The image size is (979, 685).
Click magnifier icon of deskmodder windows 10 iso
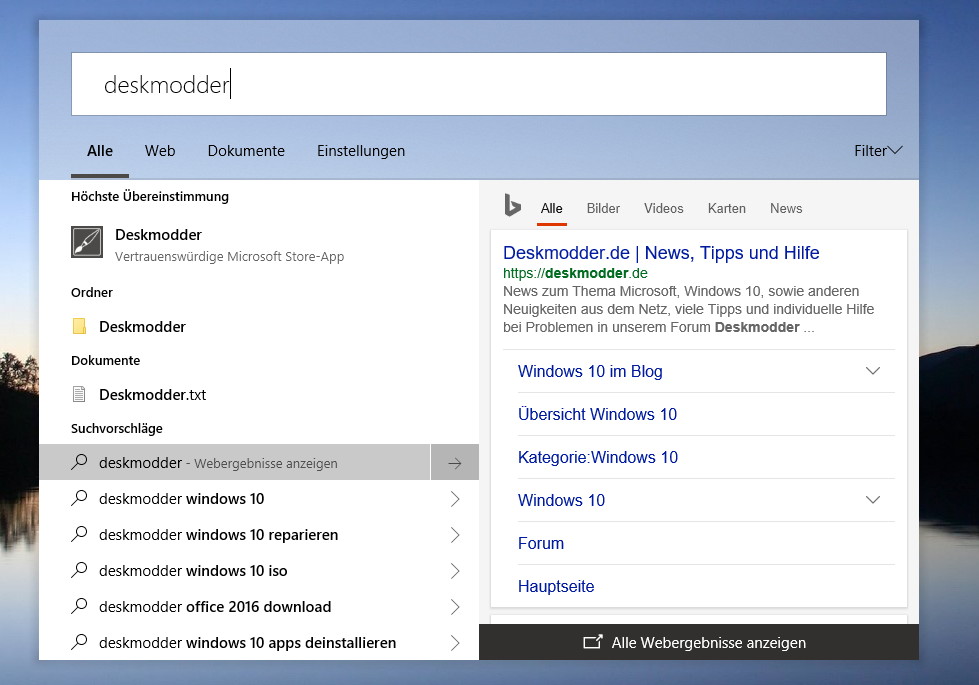pos(79,570)
